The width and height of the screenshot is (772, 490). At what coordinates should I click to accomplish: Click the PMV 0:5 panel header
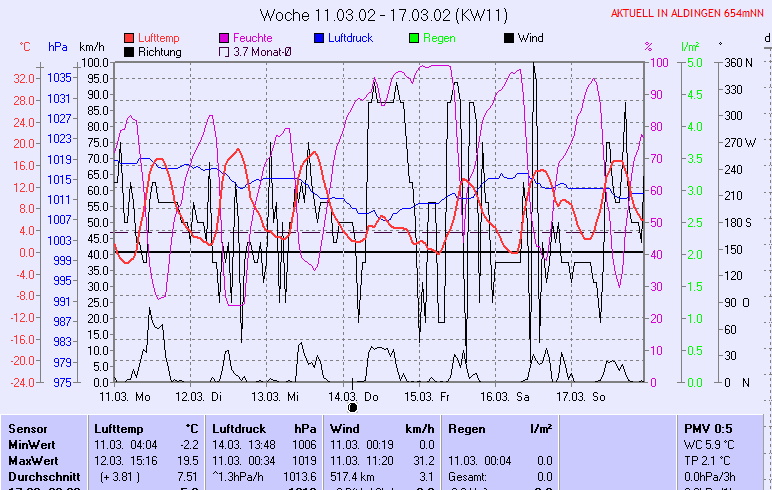point(707,428)
